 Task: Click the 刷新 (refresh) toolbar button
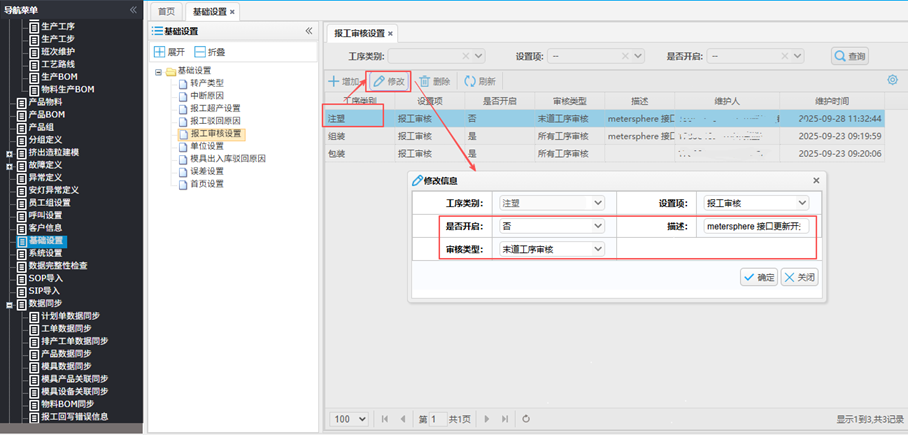tap(479, 81)
